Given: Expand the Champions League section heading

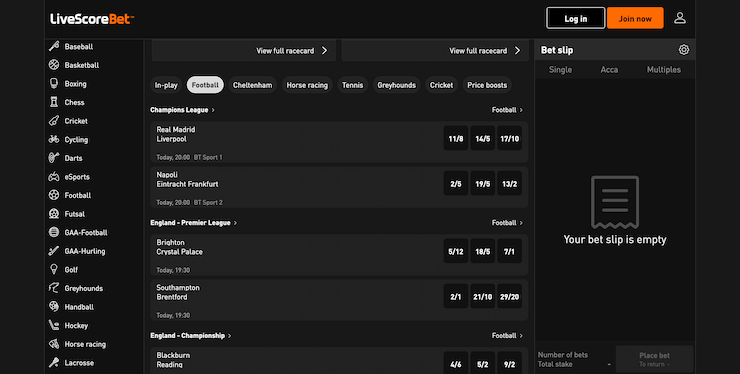Looking at the screenshot, I should pyautogui.click(x=182, y=110).
